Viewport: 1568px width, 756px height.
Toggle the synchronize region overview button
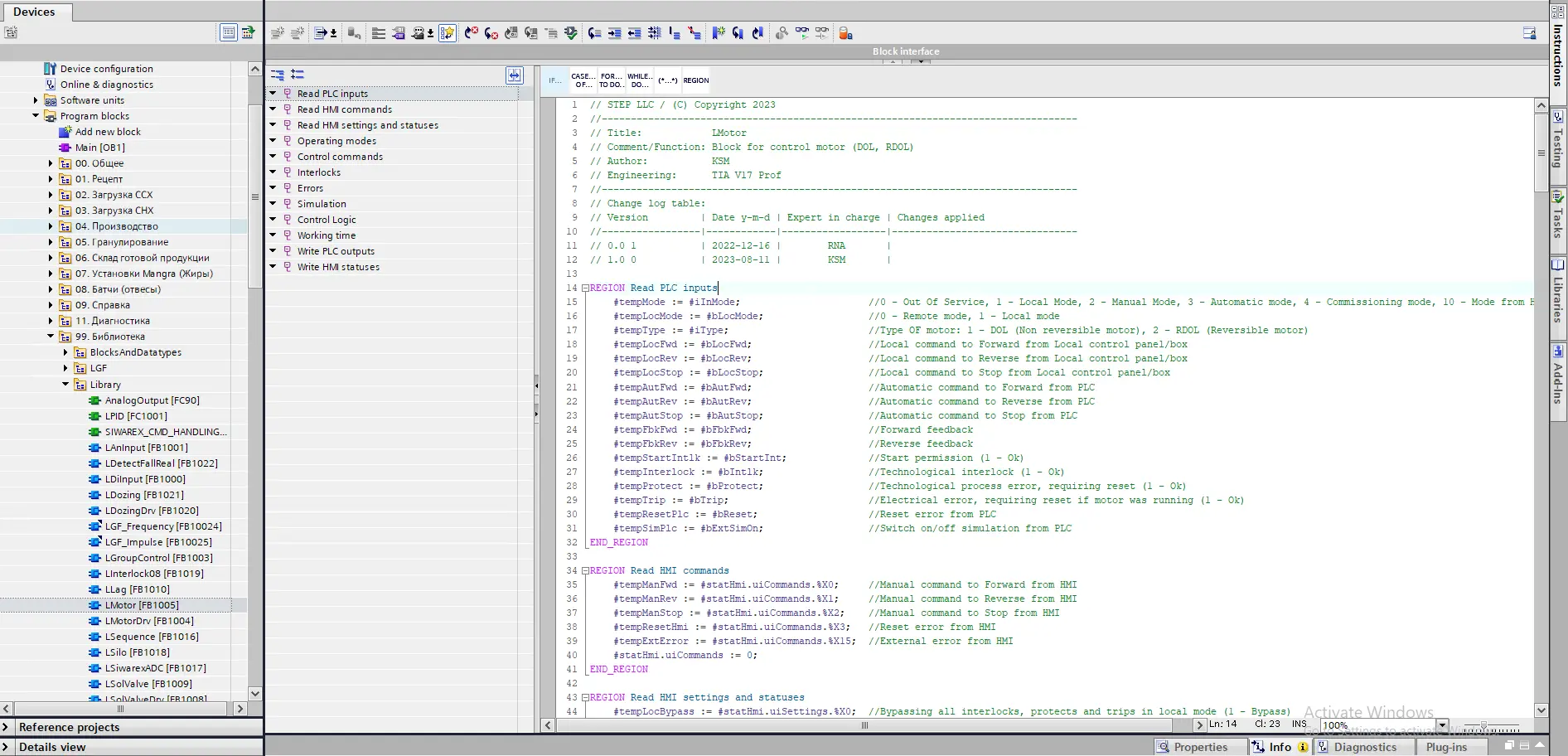(515, 75)
